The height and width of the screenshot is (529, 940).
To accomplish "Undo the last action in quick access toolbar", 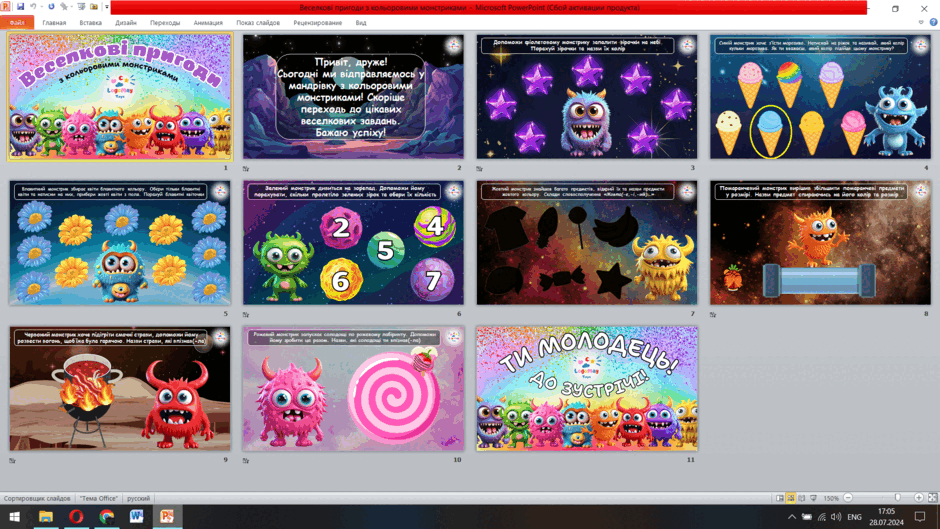I will click(x=34, y=7).
